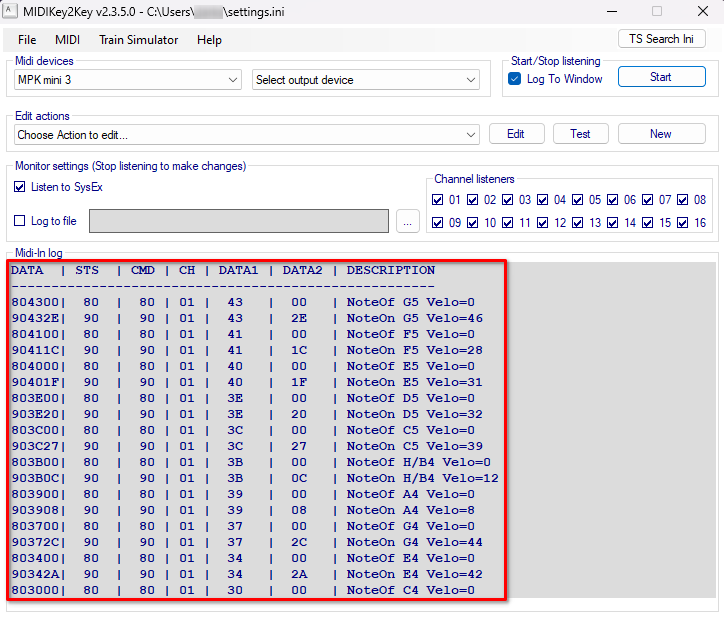
Task: Click the New action button
Action: coord(661,134)
